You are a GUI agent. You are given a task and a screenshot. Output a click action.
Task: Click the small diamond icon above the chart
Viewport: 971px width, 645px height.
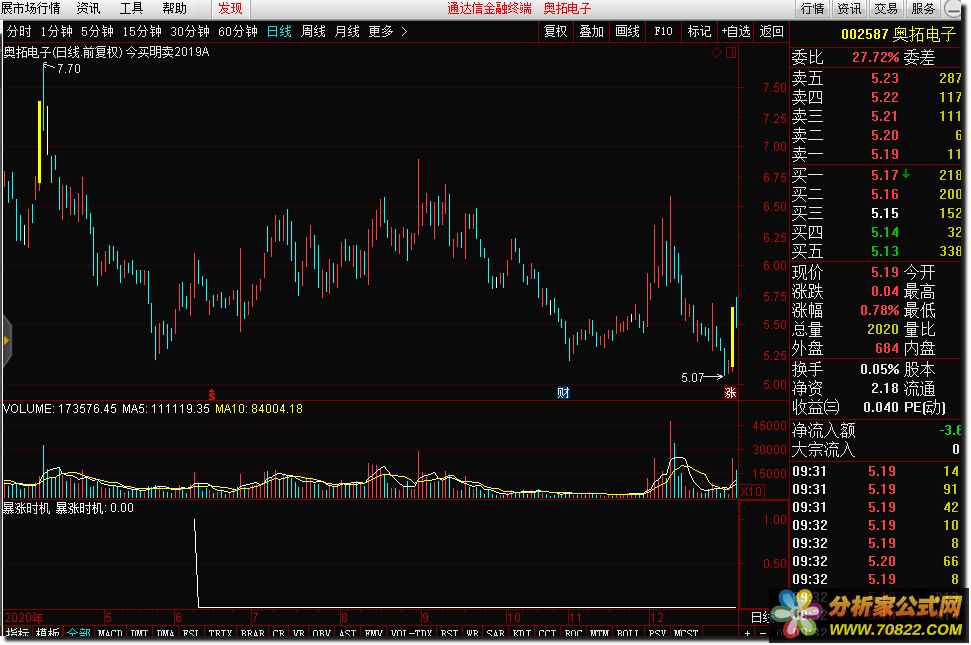(716, 53)
